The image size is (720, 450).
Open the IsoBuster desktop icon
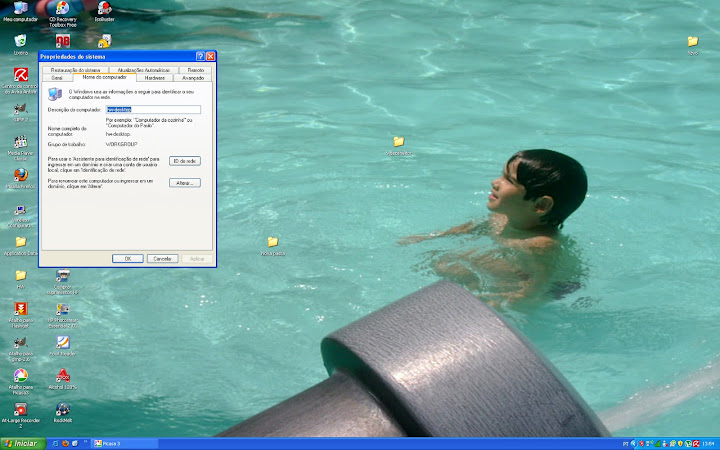pyautogui.click(x=104, y=12)
